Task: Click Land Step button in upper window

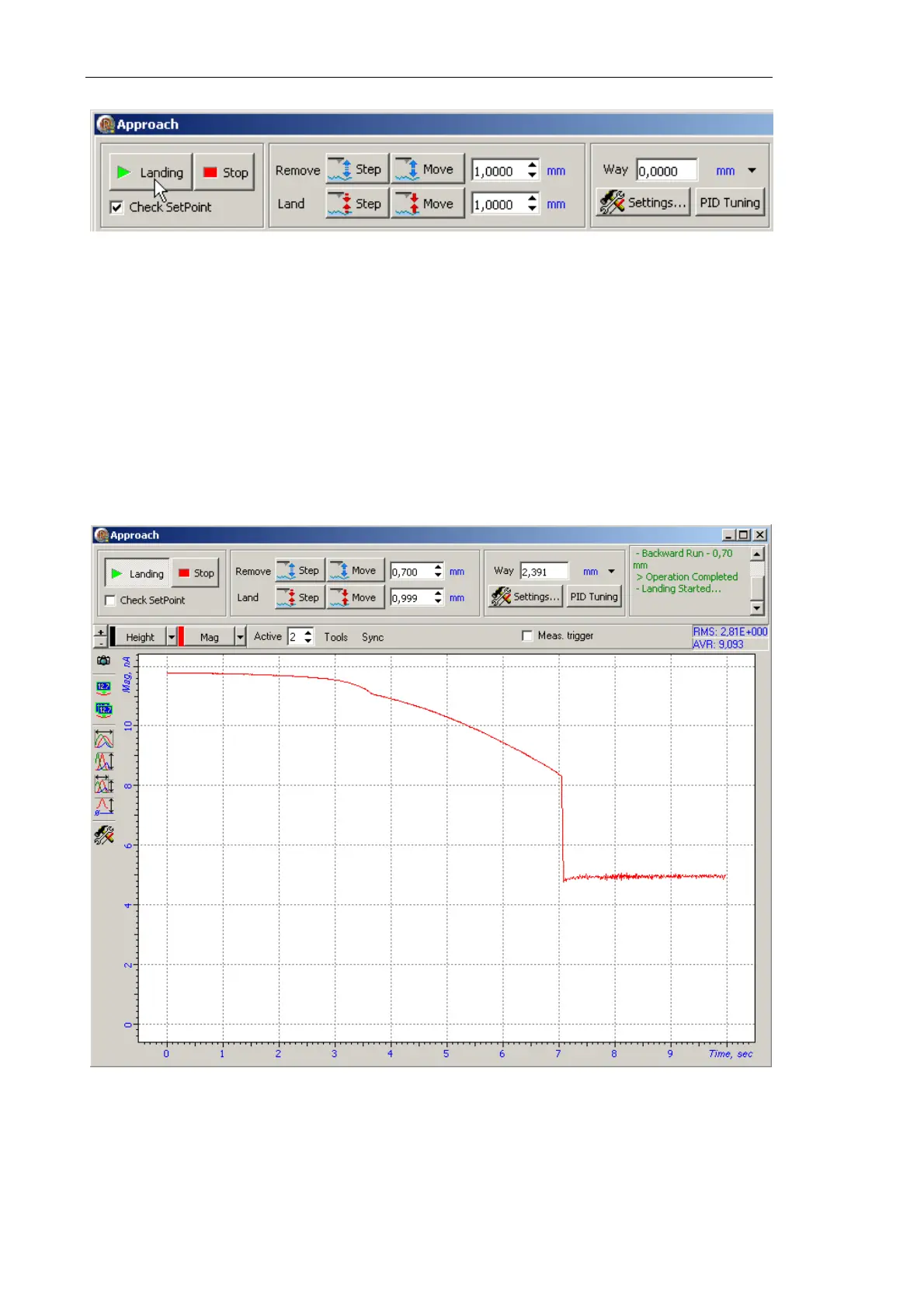Action: click(x=356, y=204)
